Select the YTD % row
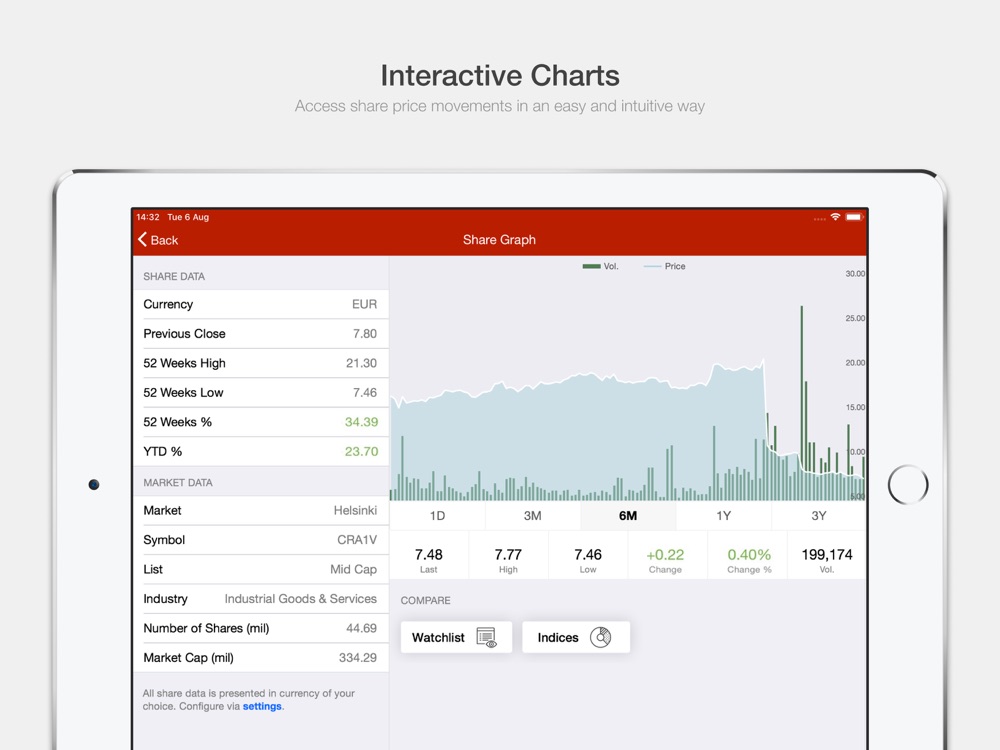 [x=261, y=451]
